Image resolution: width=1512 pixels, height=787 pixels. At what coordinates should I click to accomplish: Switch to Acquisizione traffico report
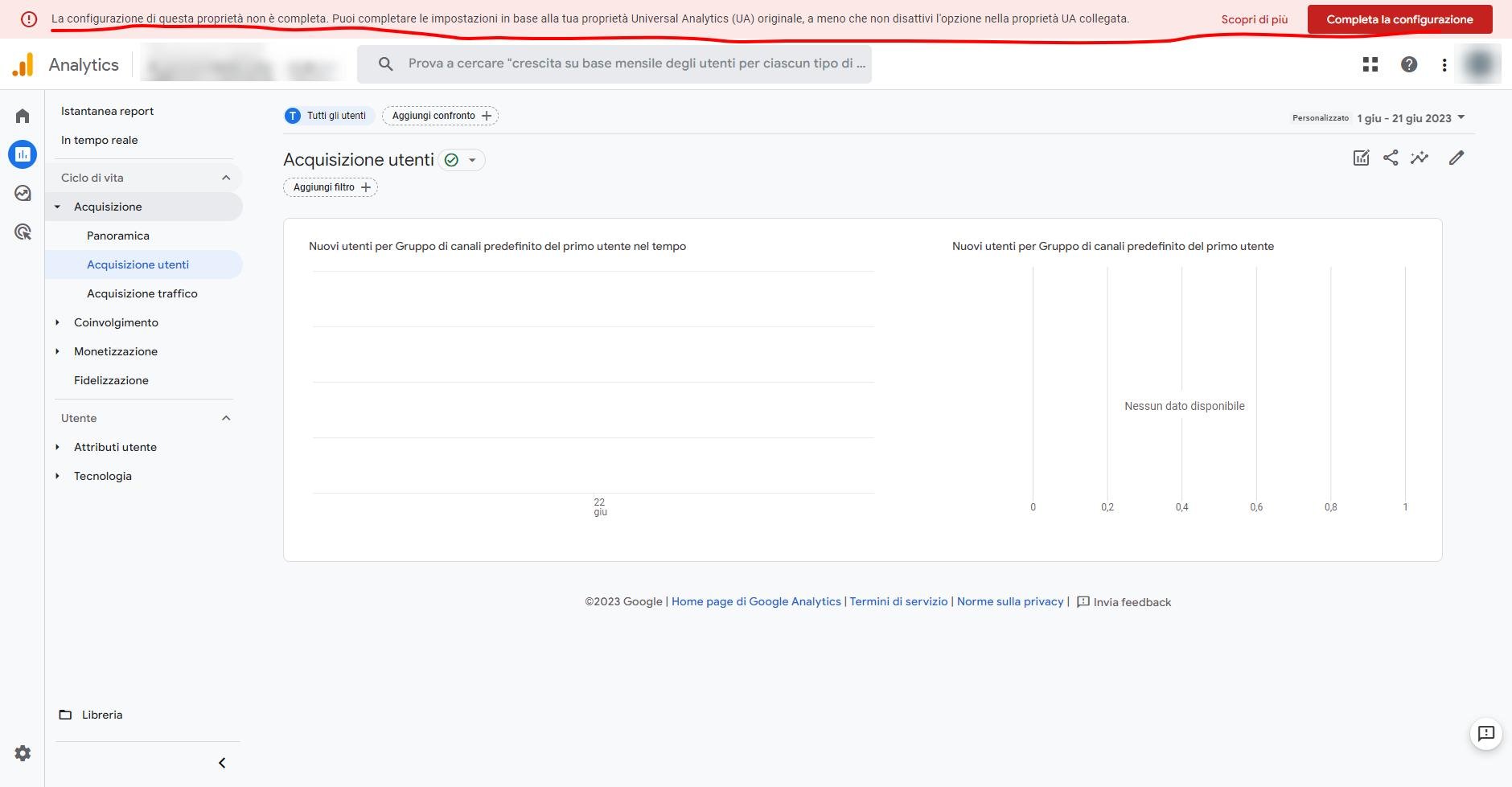pyautogui.click(x=142, y=293)
